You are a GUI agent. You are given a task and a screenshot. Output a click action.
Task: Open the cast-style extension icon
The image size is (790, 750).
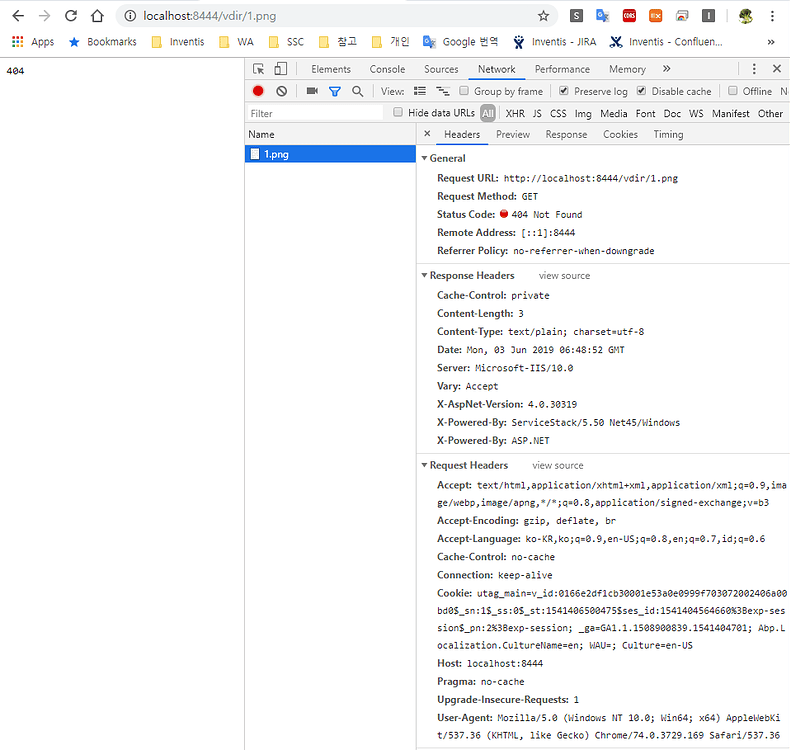(x=682, y=16)
